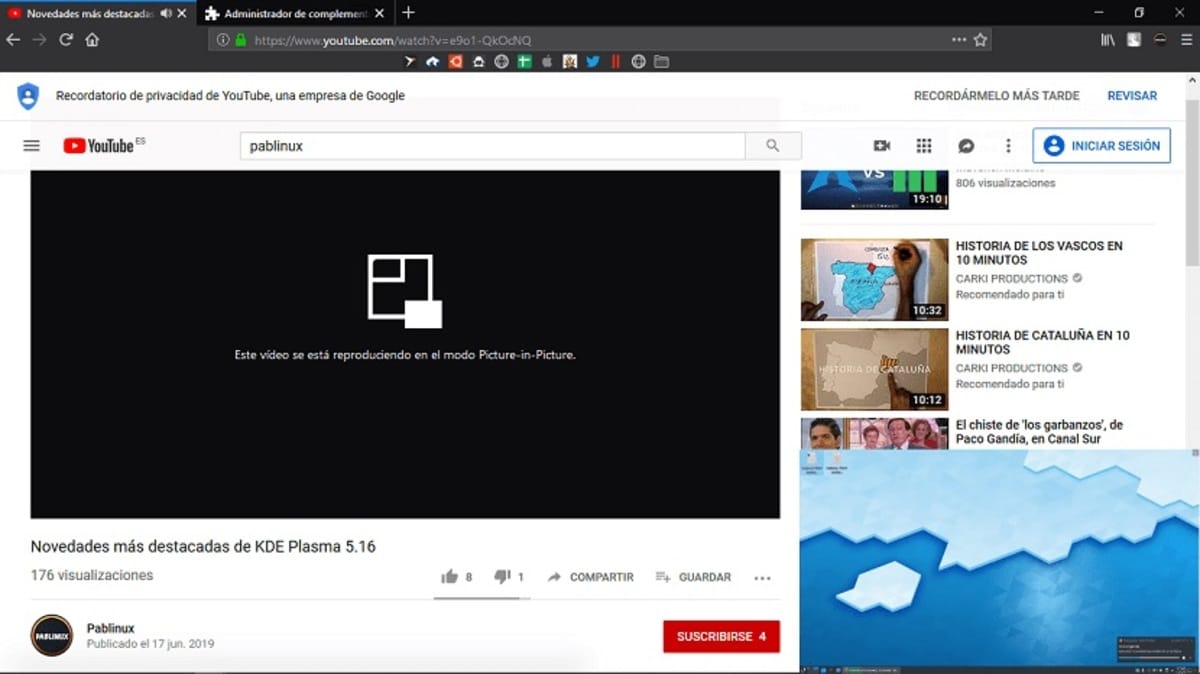Screen dimensions: 1200x674
Task: Click the SUSCRIBIRSE button
Action: point(722,636)
